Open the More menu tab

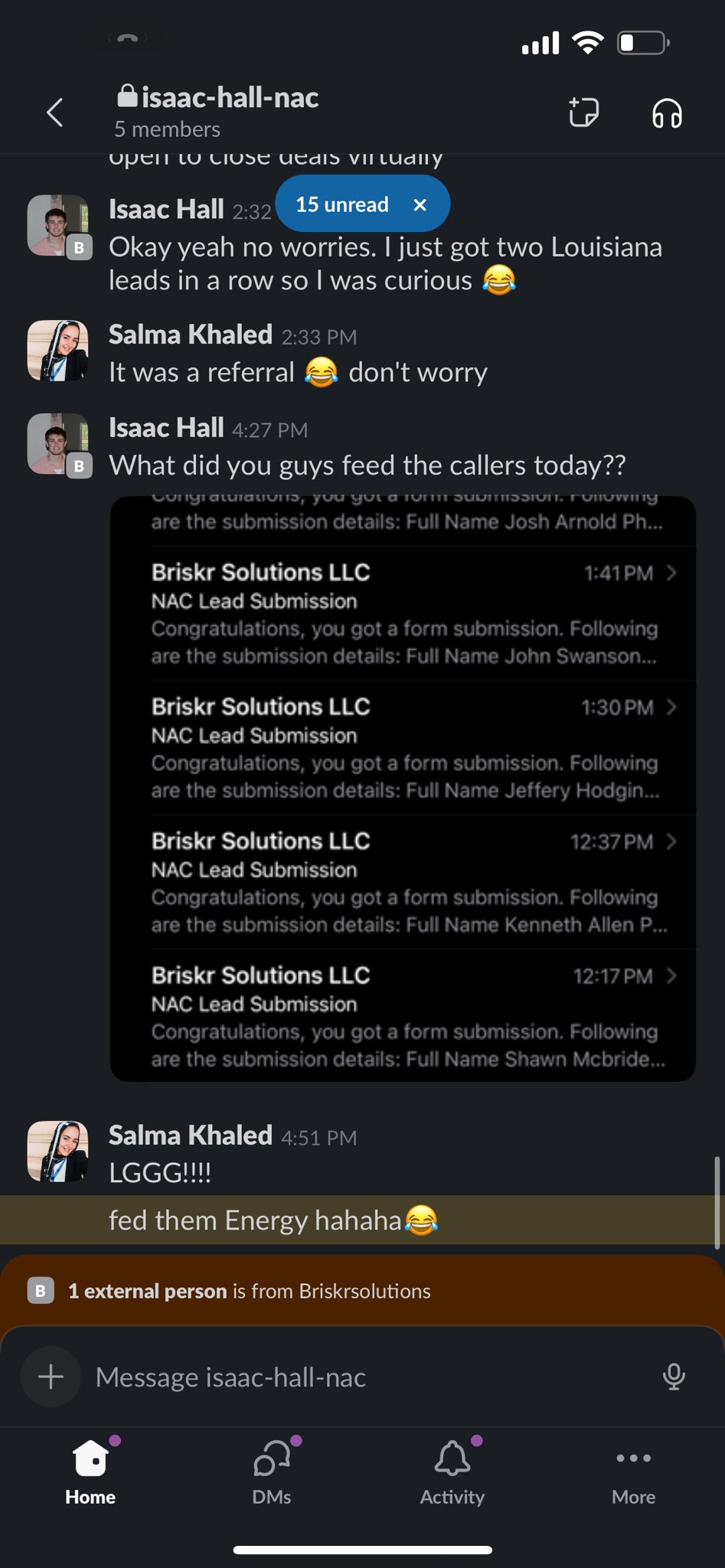click(x=633, y=1472)
